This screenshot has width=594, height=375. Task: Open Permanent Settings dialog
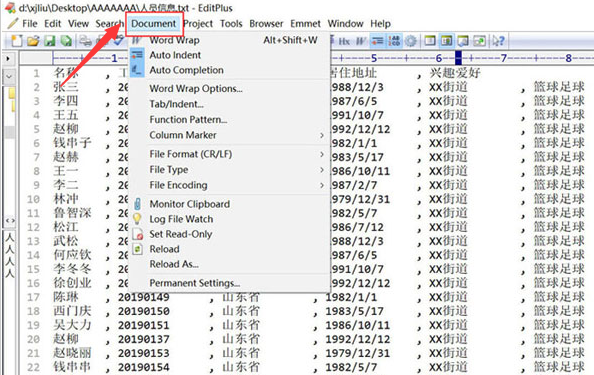coord(229,283)
